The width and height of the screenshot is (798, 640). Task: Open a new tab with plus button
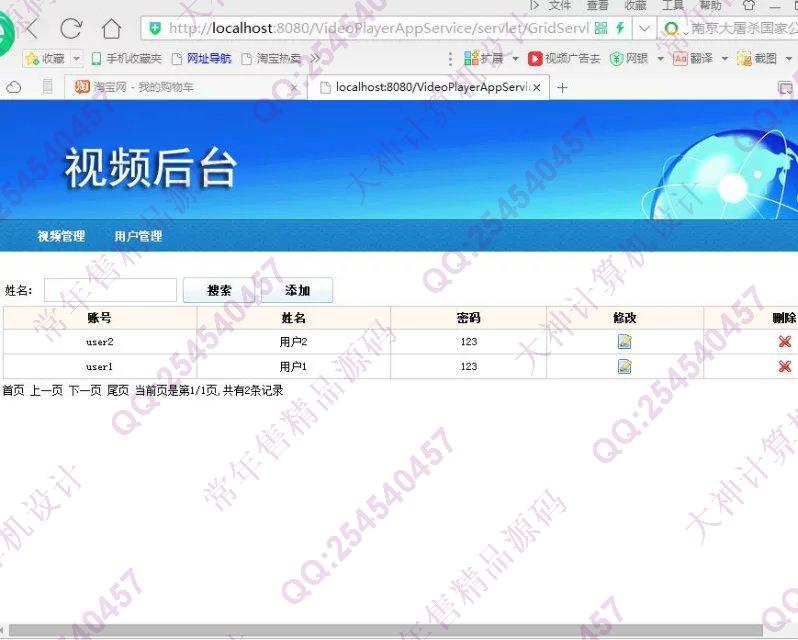[x=562, y=88]
